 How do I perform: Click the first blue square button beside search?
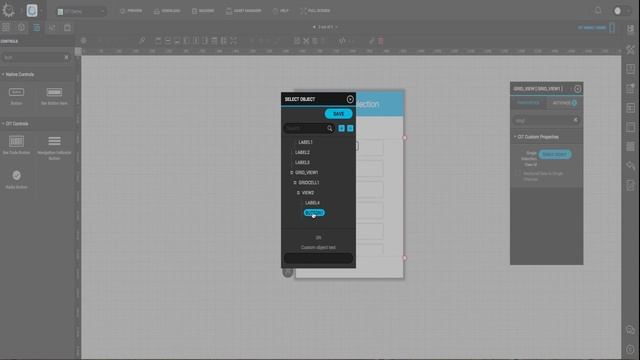click(x=342, y=128)
